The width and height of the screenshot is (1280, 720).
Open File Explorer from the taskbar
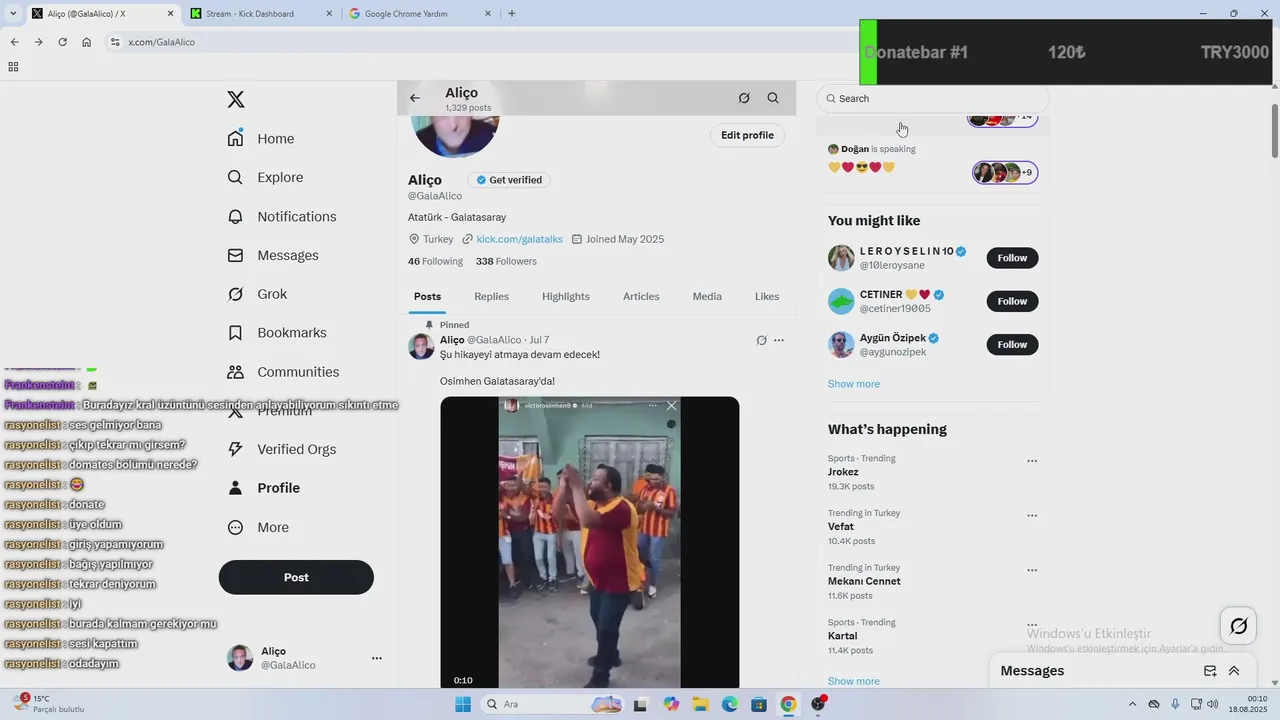point(700,704)
